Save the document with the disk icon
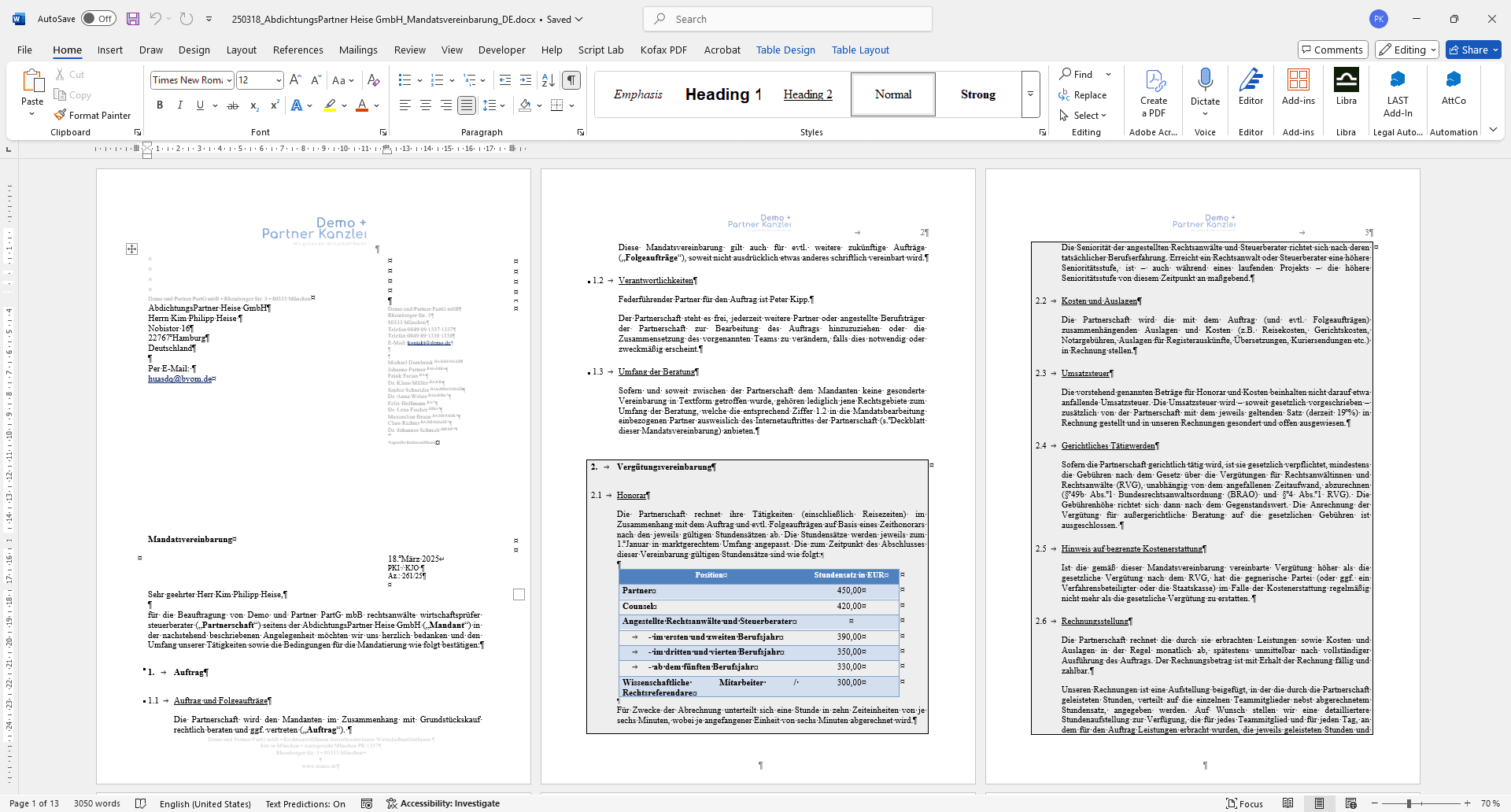 [x=133, y=19]
